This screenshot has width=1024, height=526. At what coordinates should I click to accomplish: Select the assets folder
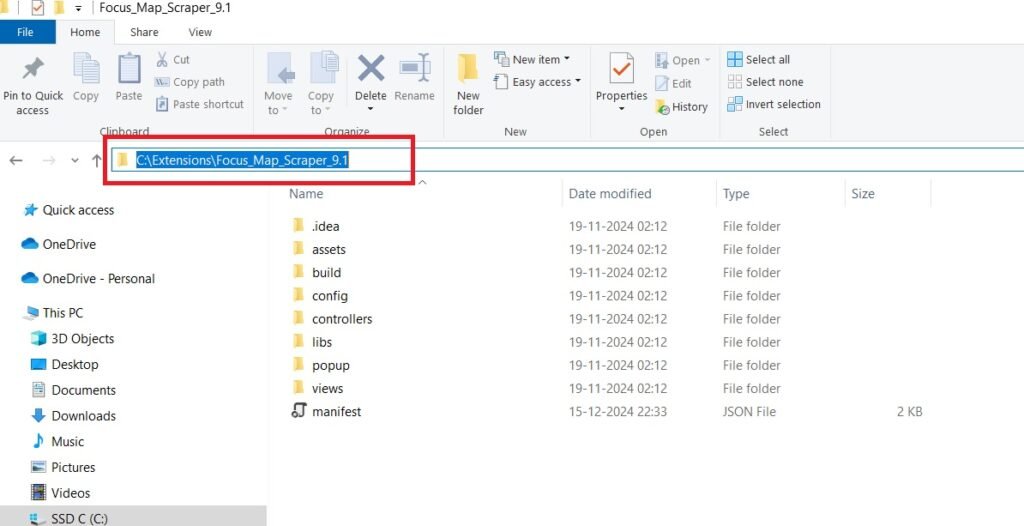pyautogui.click(x=319, y=249)
